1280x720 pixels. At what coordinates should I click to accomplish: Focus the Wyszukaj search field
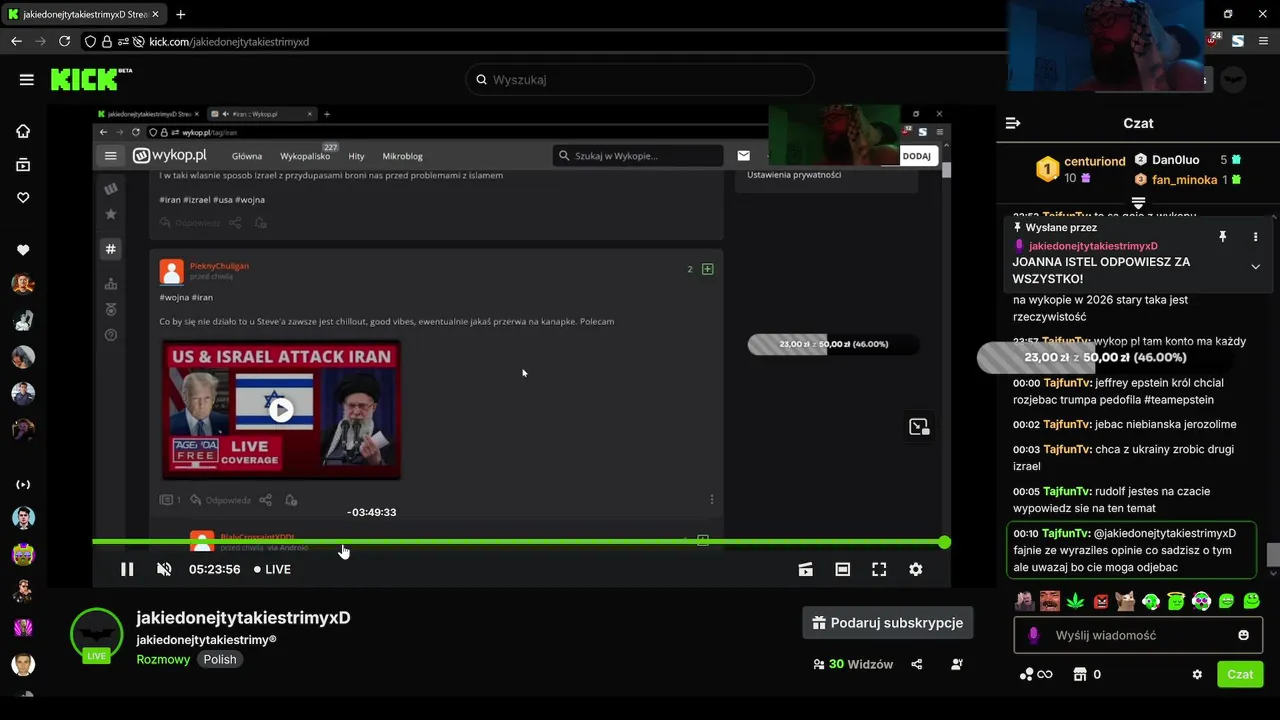tap(640, 80)
